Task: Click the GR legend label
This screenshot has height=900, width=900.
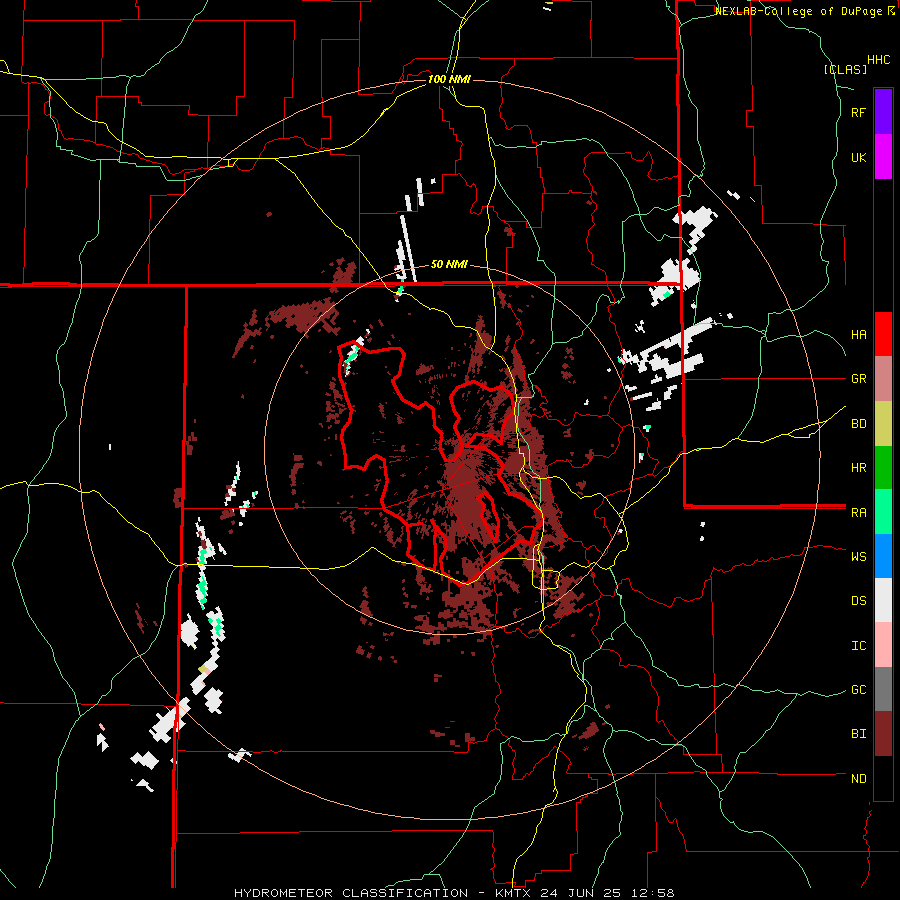Action: 858,379
